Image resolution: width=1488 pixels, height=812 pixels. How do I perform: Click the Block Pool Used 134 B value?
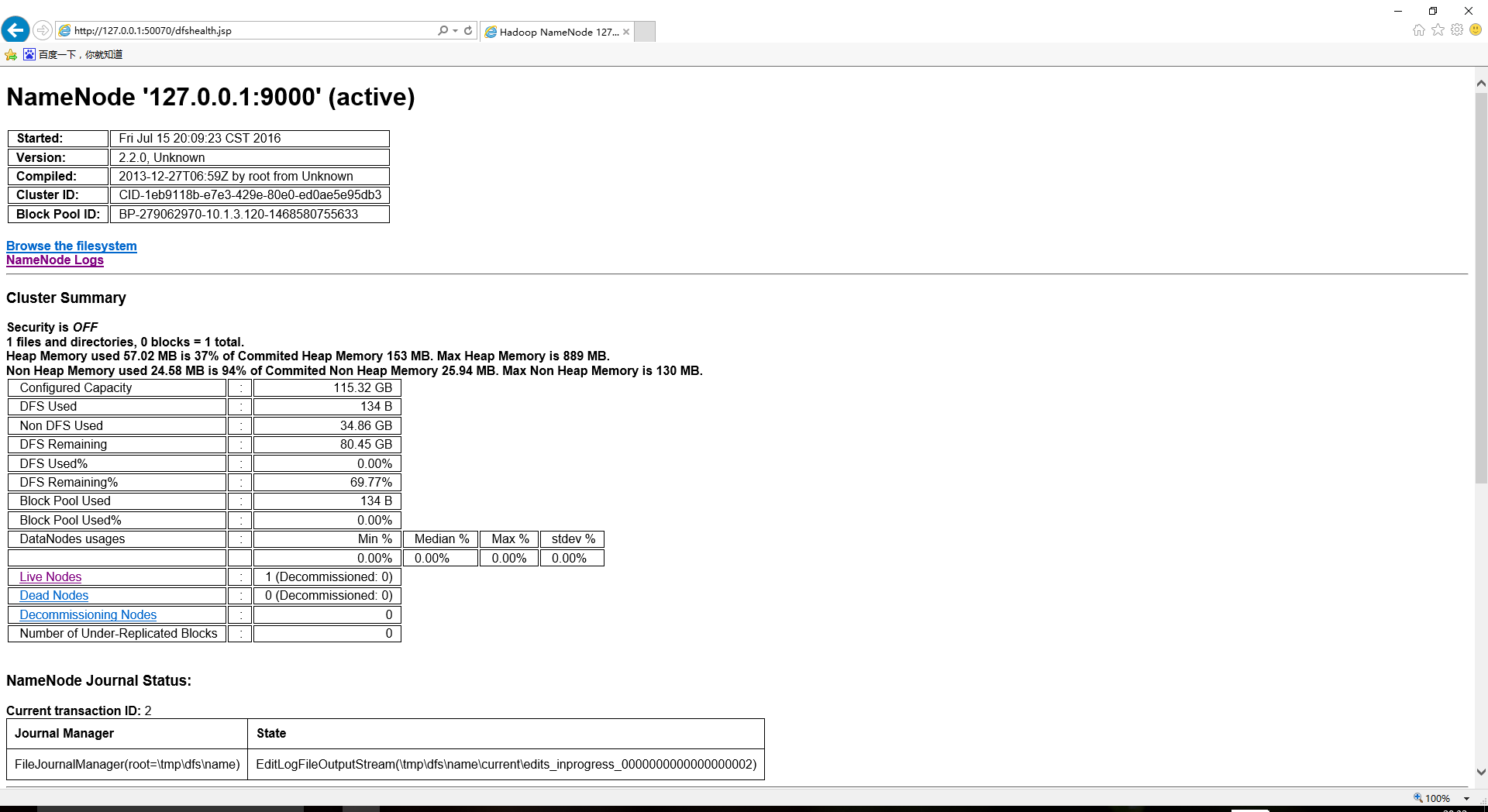327,501
